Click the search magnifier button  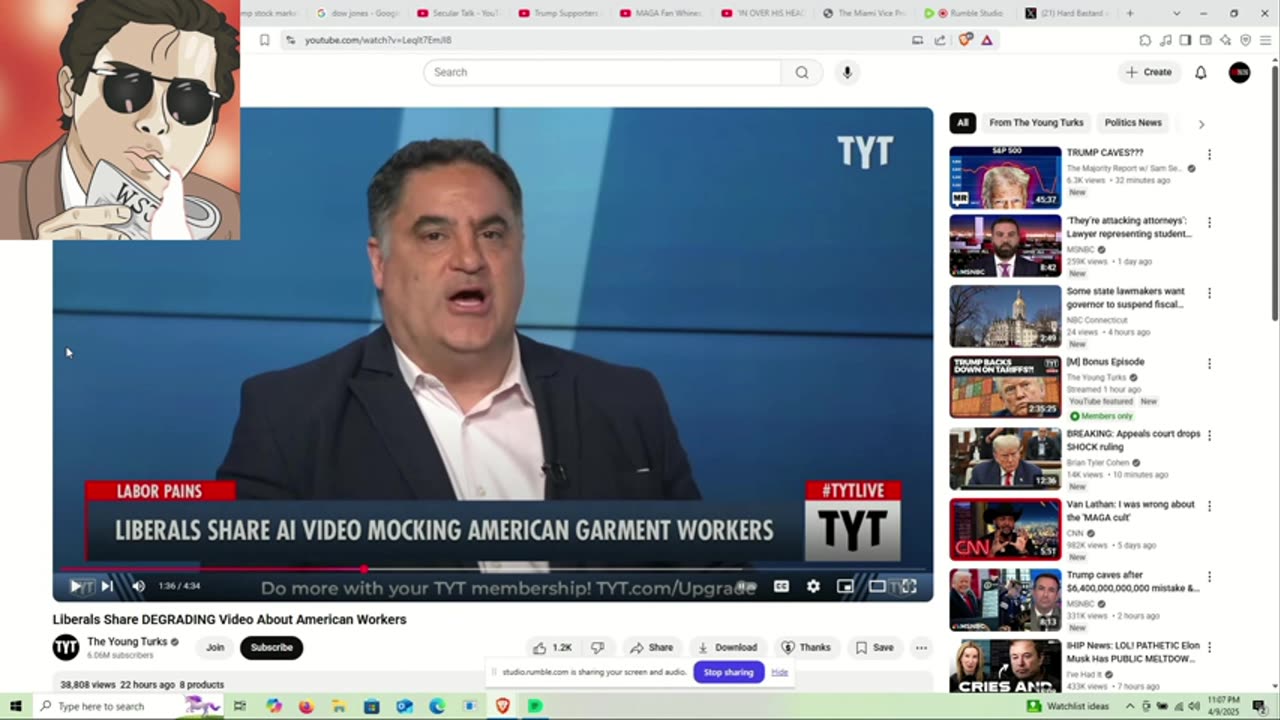pos(802,72)
